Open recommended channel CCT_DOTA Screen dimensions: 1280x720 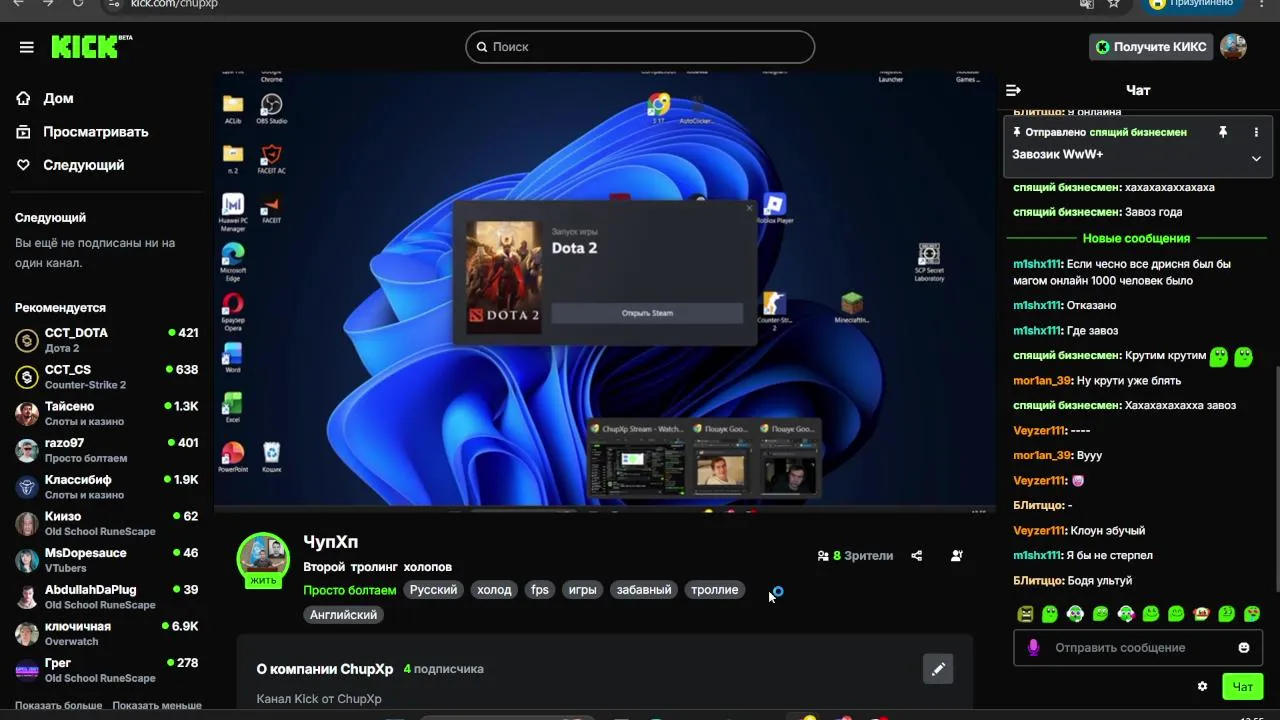pyautogui.click(x=107, y=340)
